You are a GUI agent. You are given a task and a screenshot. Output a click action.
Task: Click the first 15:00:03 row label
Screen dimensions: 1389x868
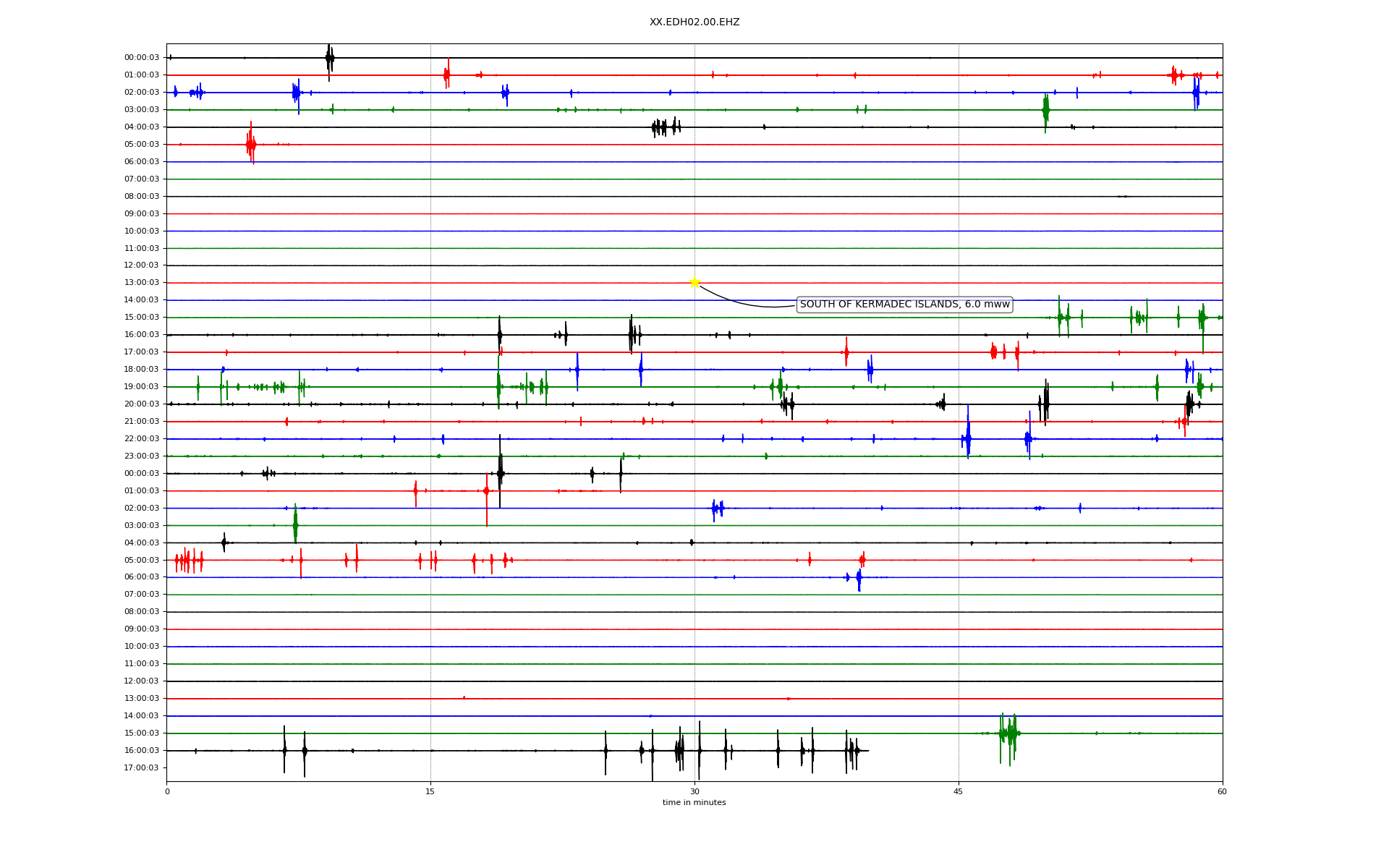pyautogui.click(x=142, y=318)
